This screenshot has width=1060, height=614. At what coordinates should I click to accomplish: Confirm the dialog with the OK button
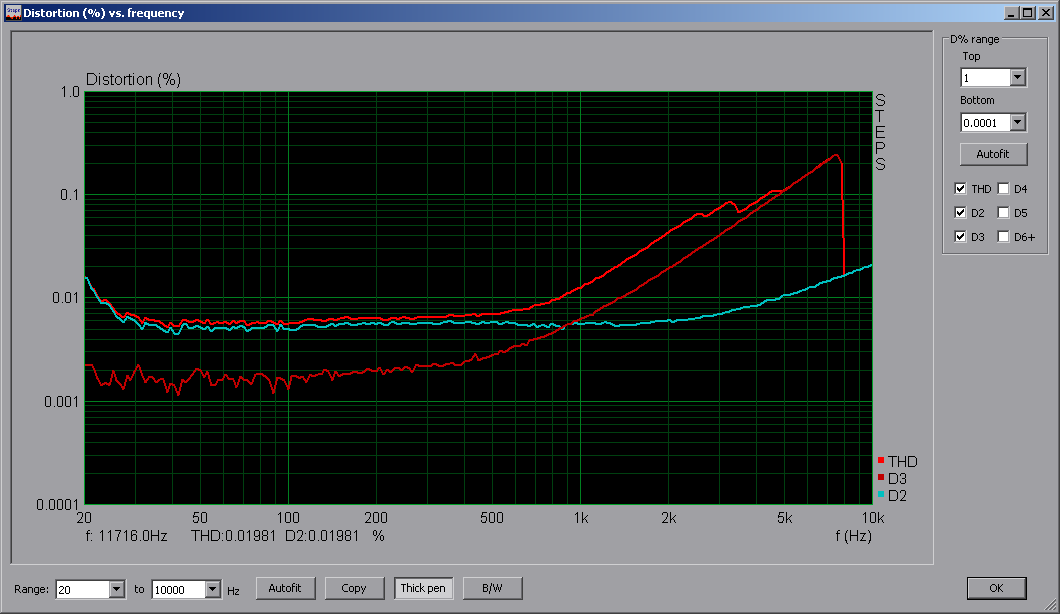point(996,588)
